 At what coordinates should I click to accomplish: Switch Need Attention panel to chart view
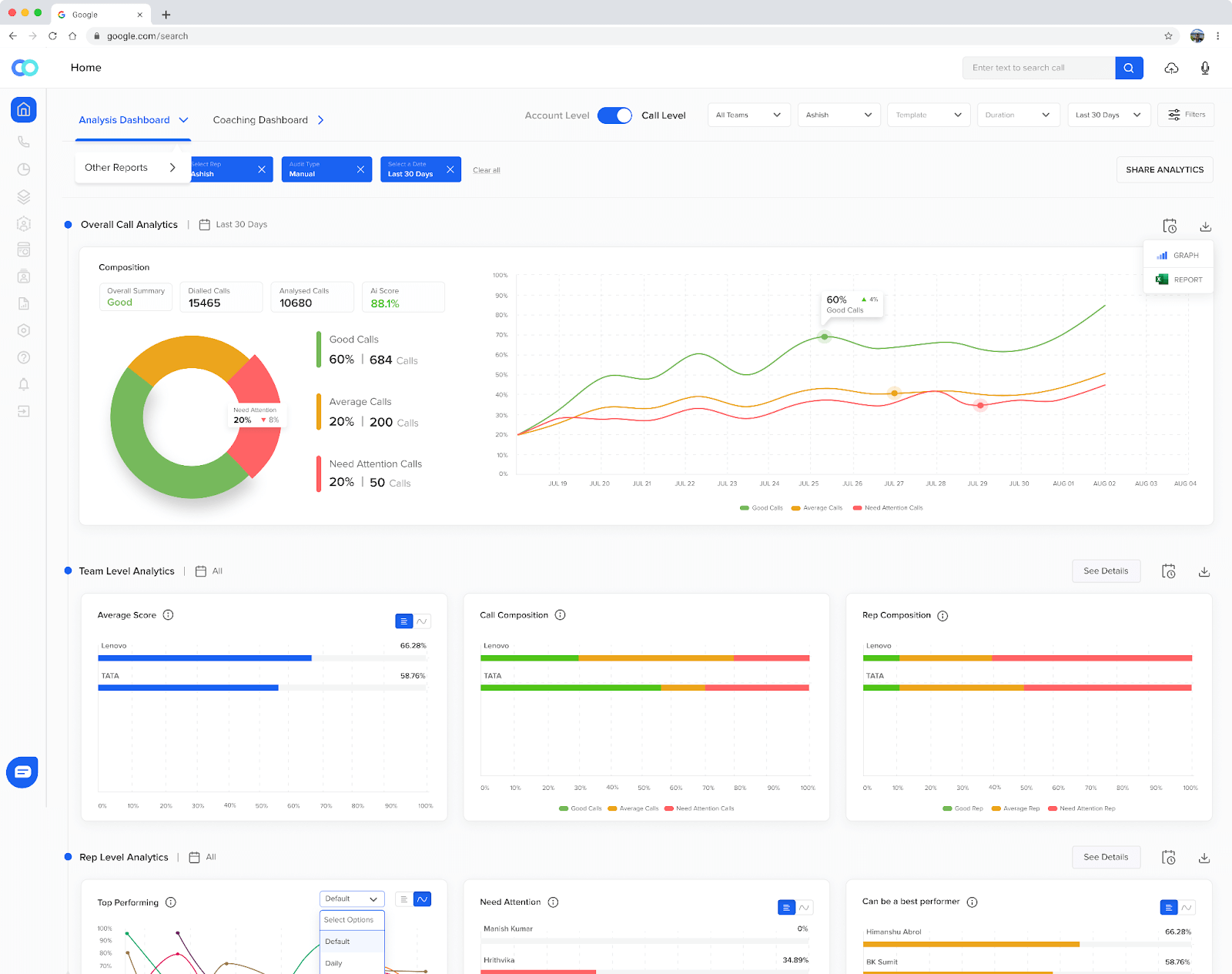click(805, 908)
